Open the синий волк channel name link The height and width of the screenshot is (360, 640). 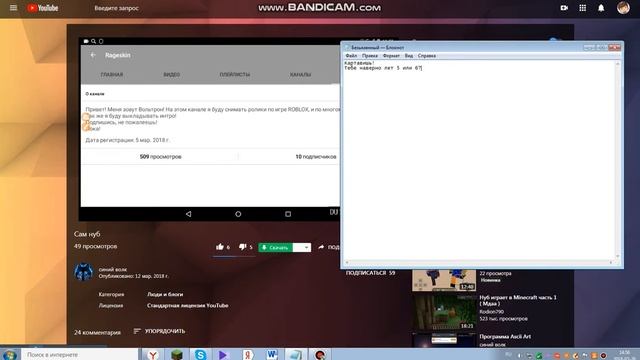click(x=113, y=269)
